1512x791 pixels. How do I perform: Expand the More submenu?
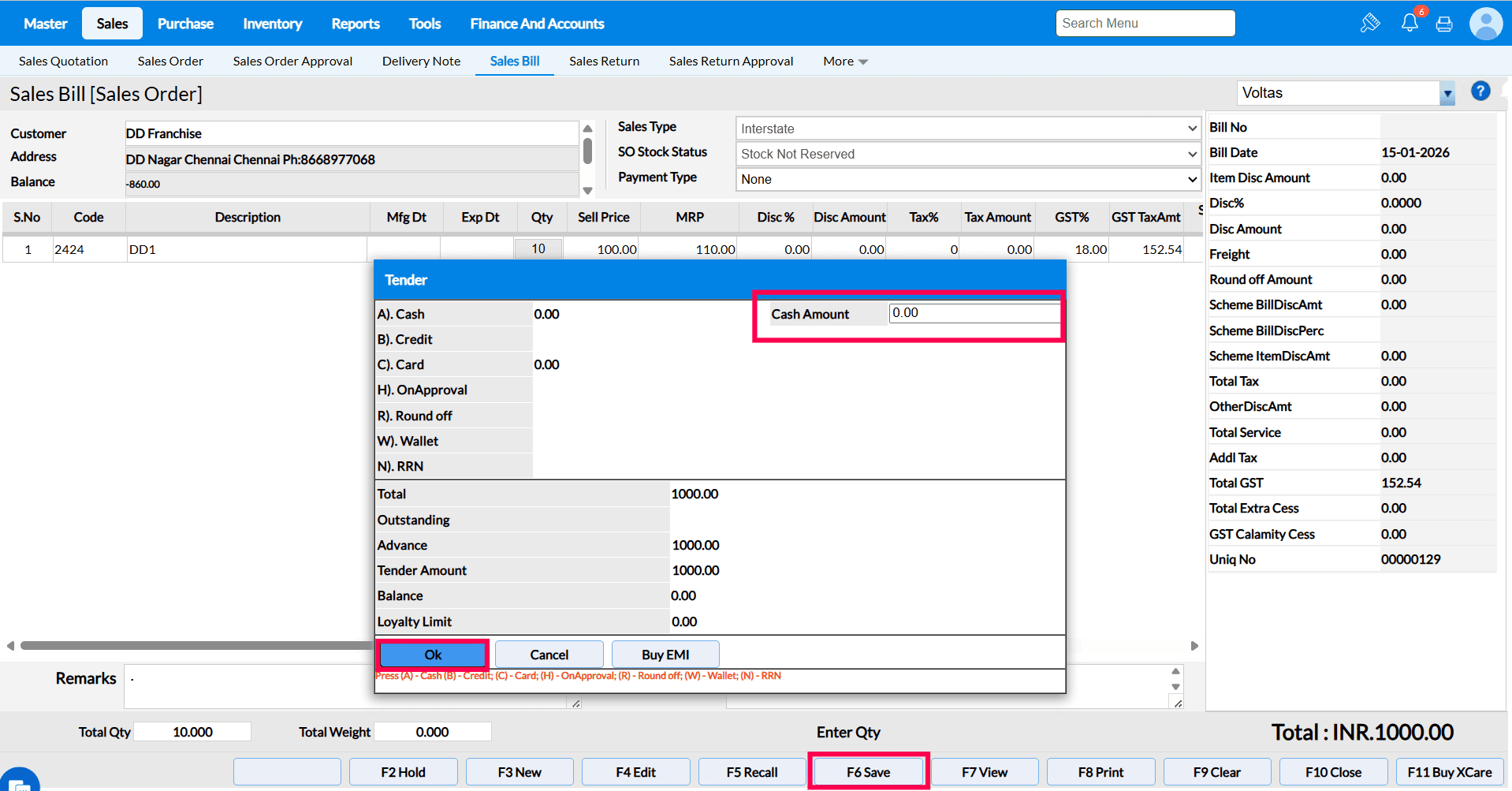pyautogui.click(x=845, y=62)
